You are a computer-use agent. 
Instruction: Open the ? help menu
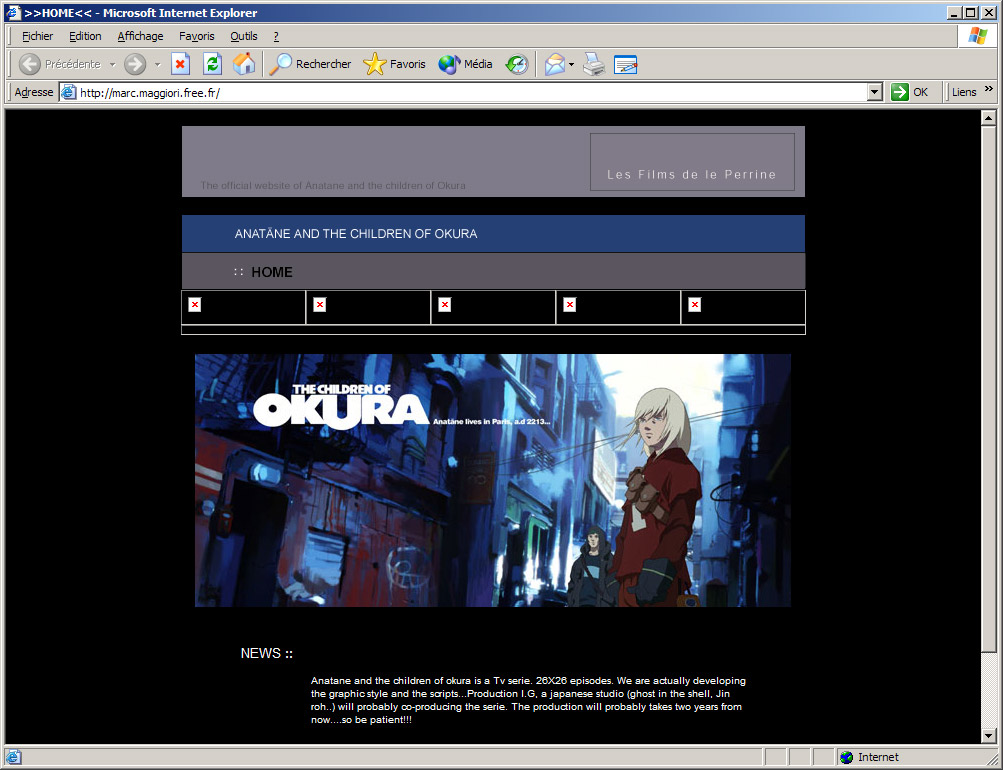[276, 36]
